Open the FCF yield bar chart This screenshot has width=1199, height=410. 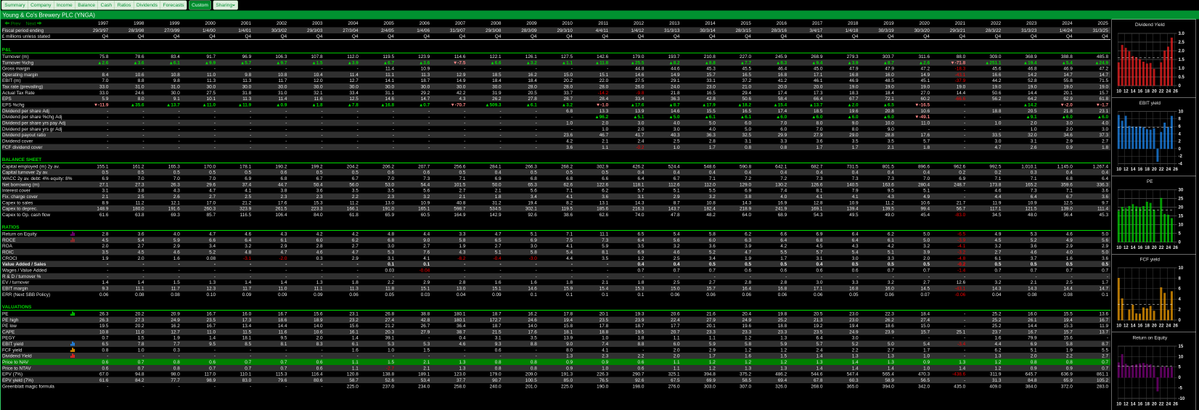click(1154, 293)
